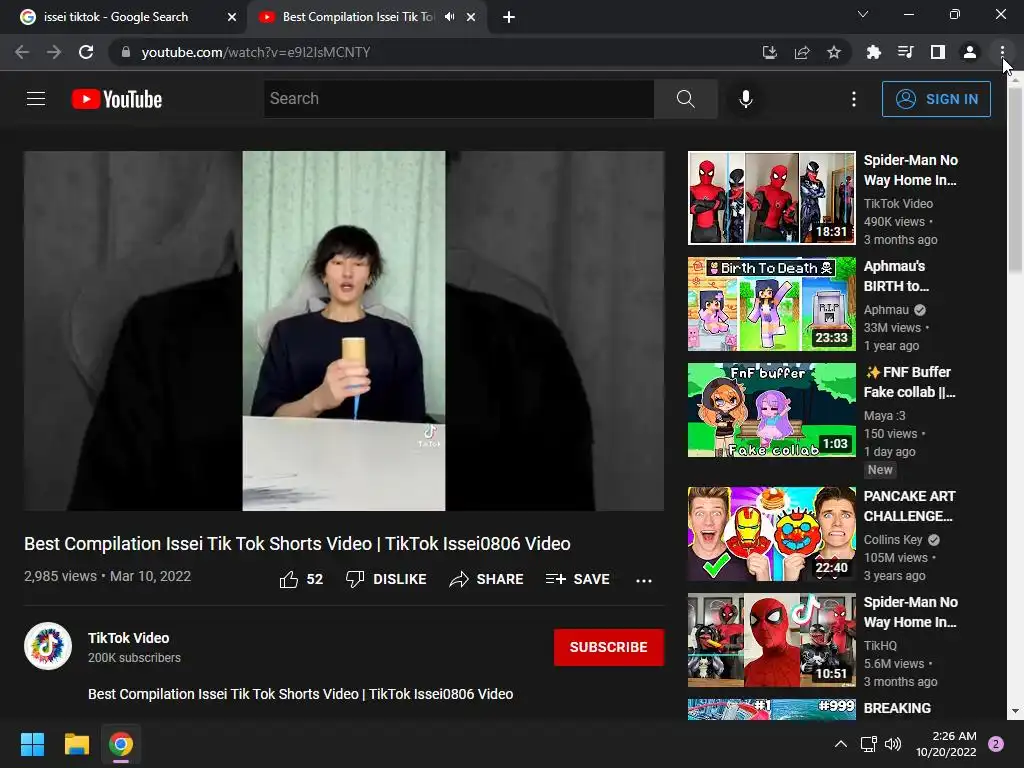Go to YouTube home via the logo

click(x=117, y=99)
